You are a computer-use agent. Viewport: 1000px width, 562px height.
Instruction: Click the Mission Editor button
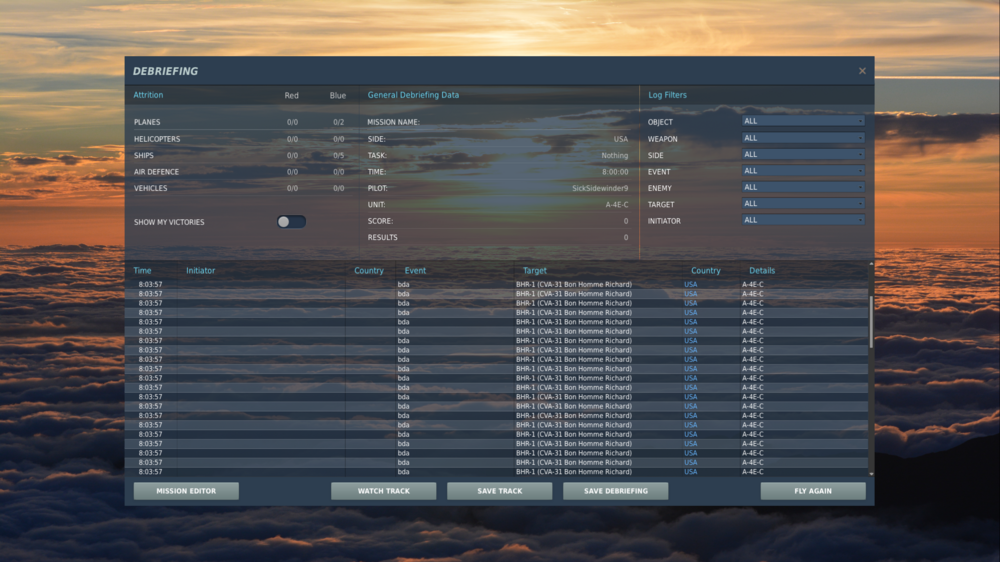click(186, 491)
